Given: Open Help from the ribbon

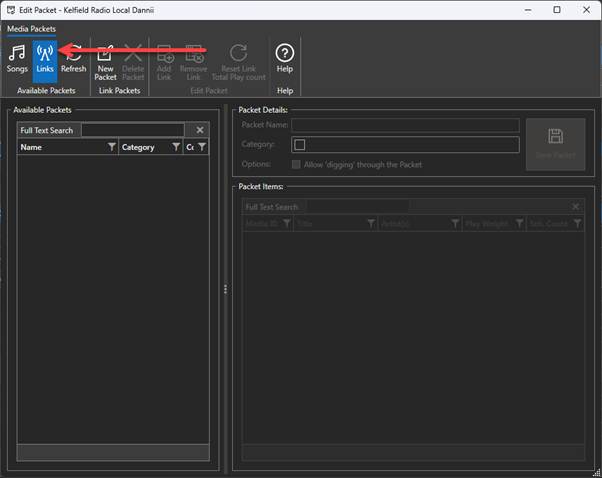Looking at the screenshot, I should click(284, 59).
